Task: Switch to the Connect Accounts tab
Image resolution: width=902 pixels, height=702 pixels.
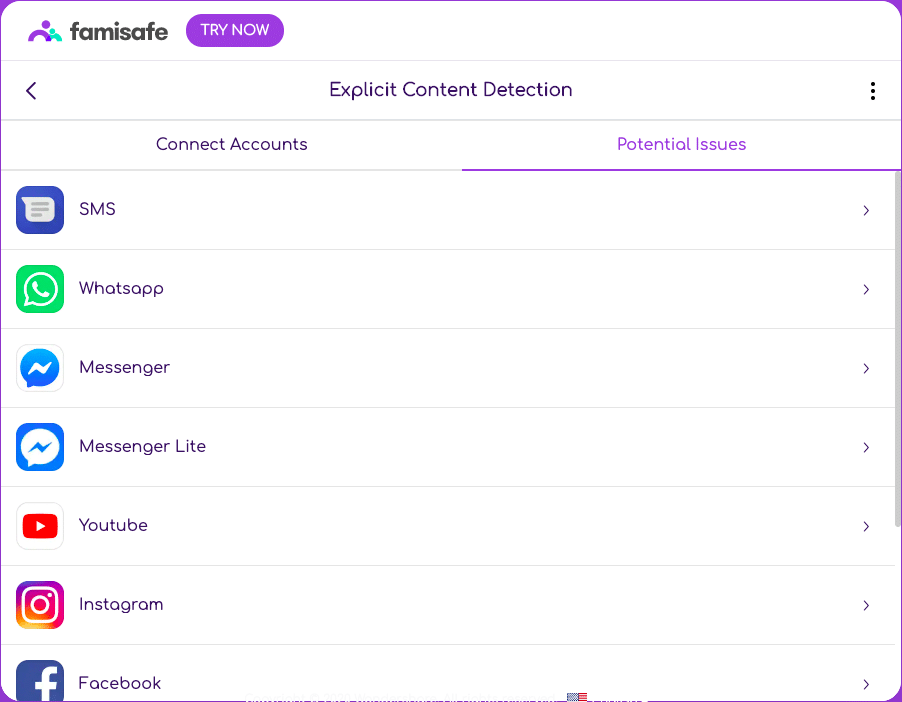Action: [x=231, y=145]
